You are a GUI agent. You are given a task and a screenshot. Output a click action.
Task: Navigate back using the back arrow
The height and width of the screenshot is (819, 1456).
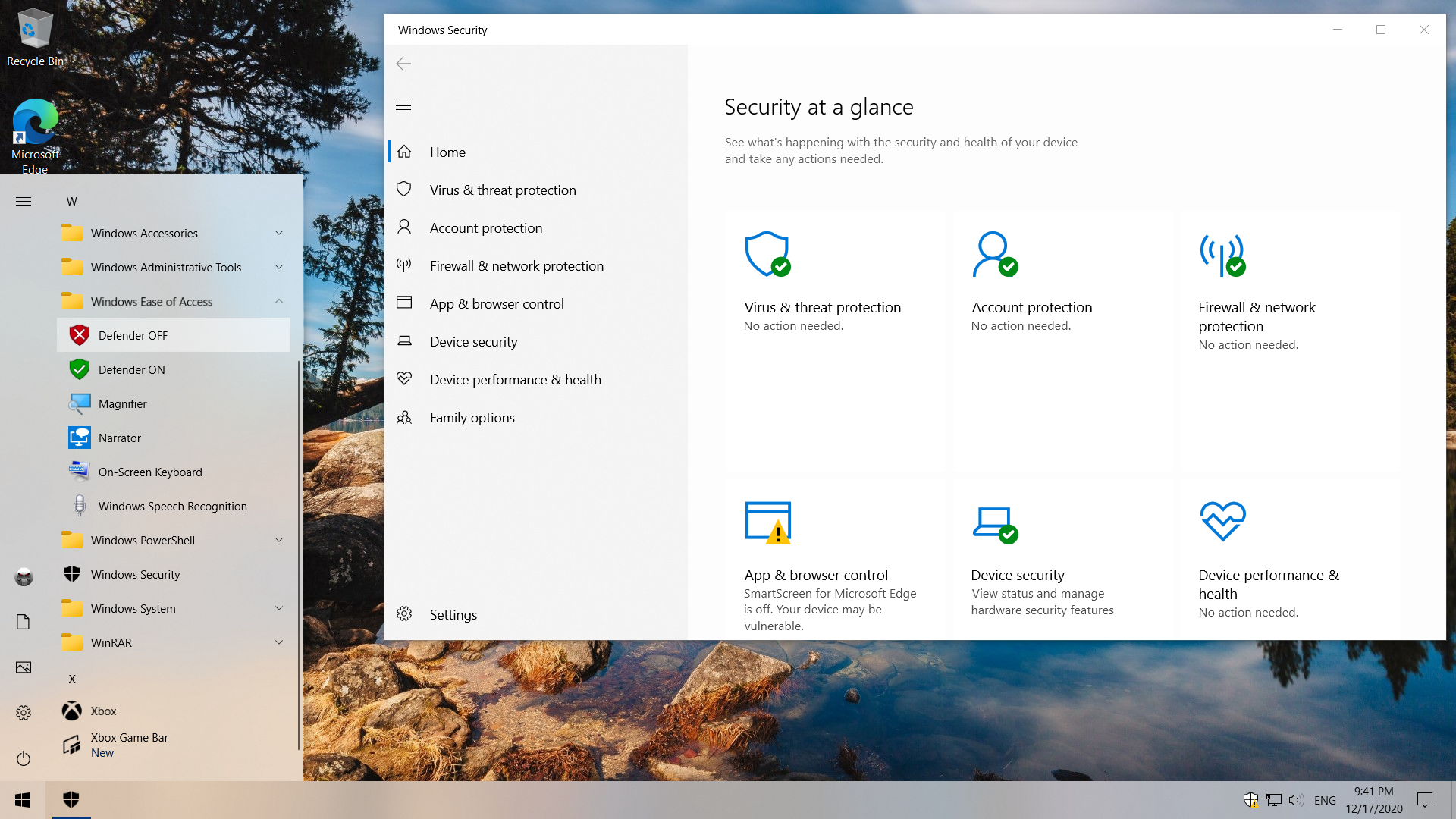[403, 64]
